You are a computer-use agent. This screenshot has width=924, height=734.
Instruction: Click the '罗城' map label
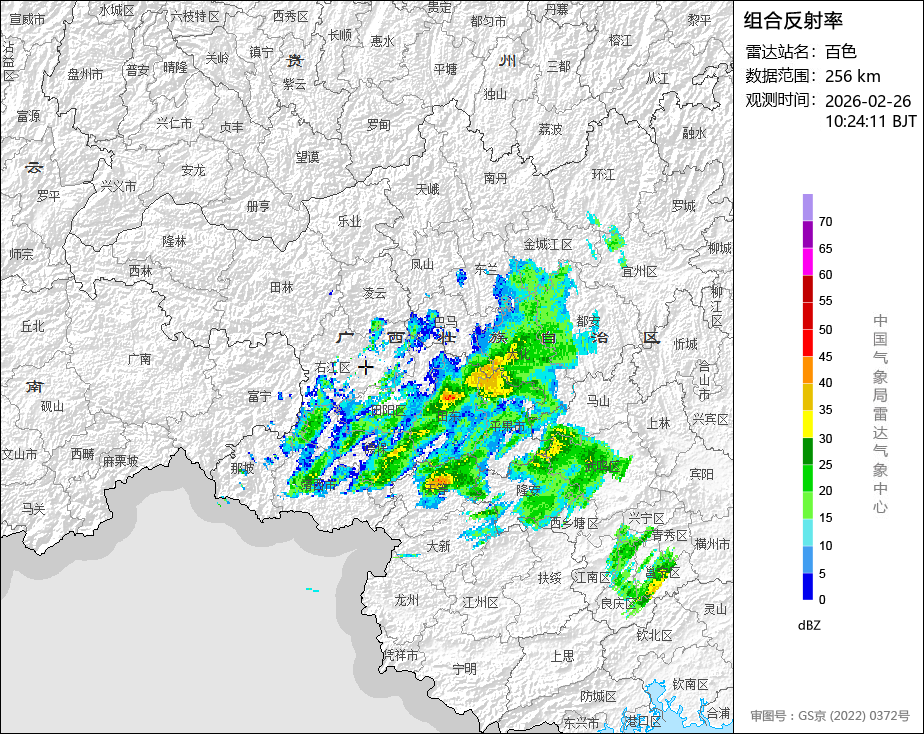(x=684, y=206)
